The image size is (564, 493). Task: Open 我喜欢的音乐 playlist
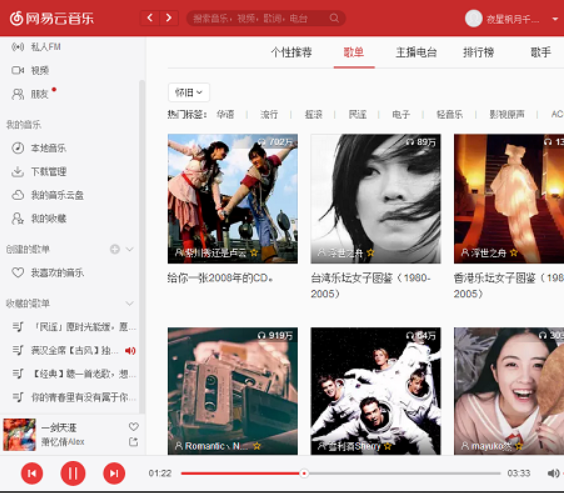(47, 273)
